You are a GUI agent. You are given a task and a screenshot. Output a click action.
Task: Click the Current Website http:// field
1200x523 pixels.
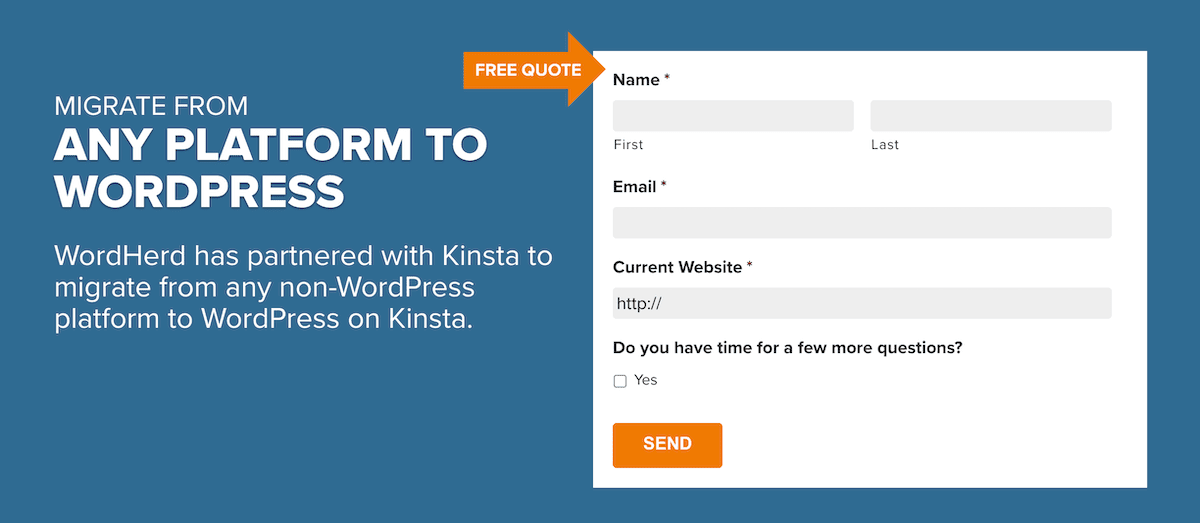(x=861, y=303)
